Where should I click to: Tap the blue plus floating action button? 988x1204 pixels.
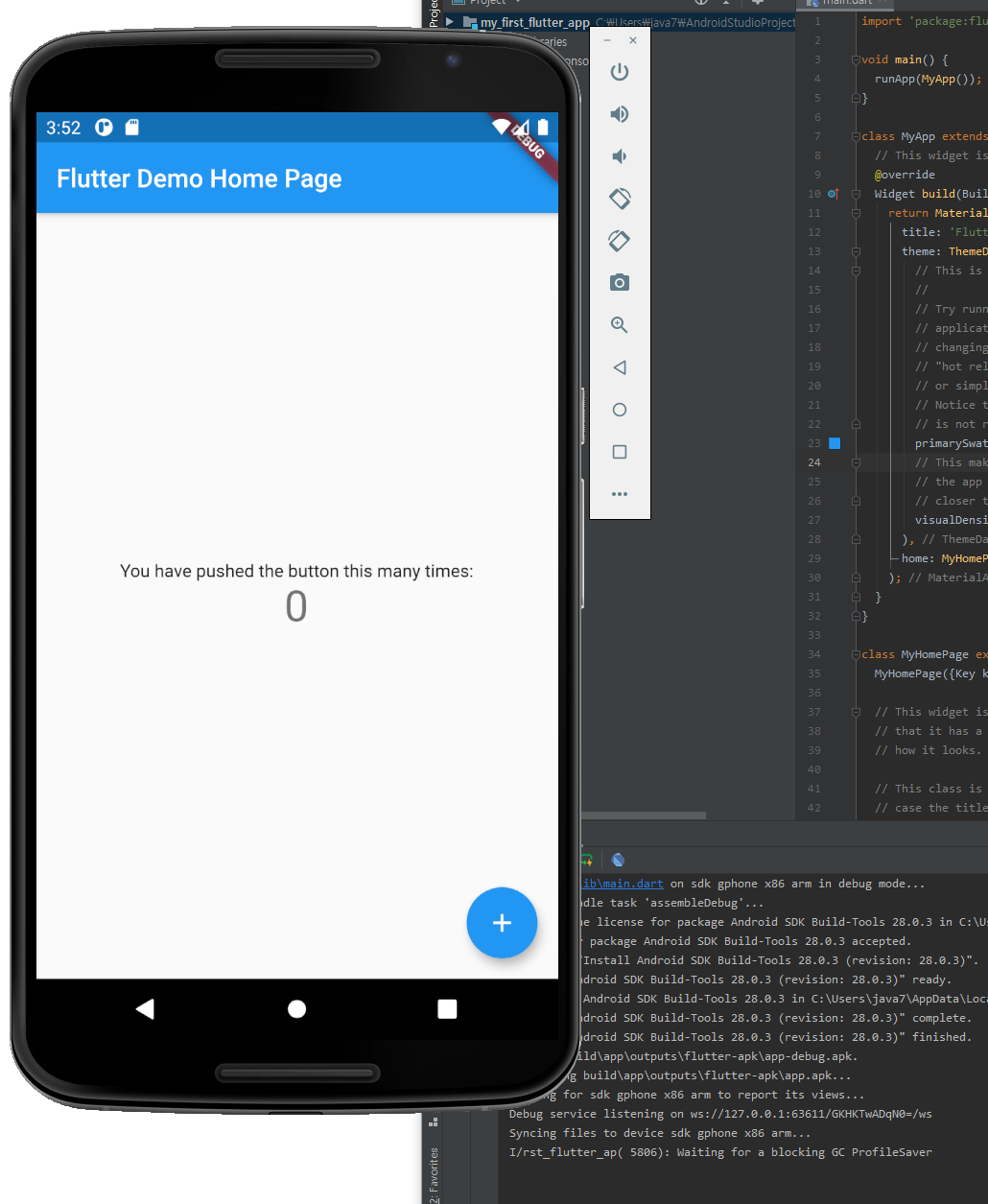pyautogui.click(x=502, y=923)
